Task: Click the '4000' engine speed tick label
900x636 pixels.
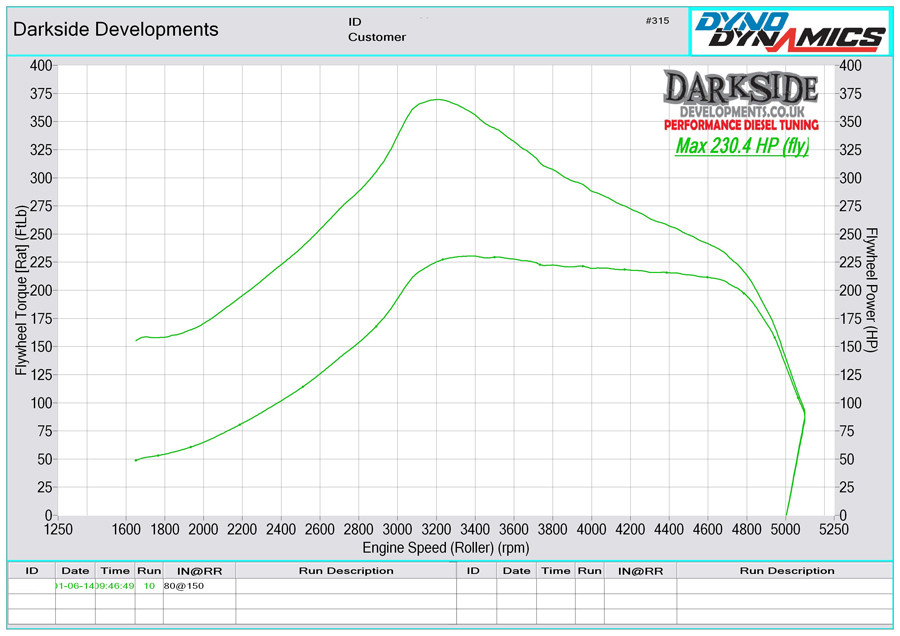Action: tap(591, 529)
